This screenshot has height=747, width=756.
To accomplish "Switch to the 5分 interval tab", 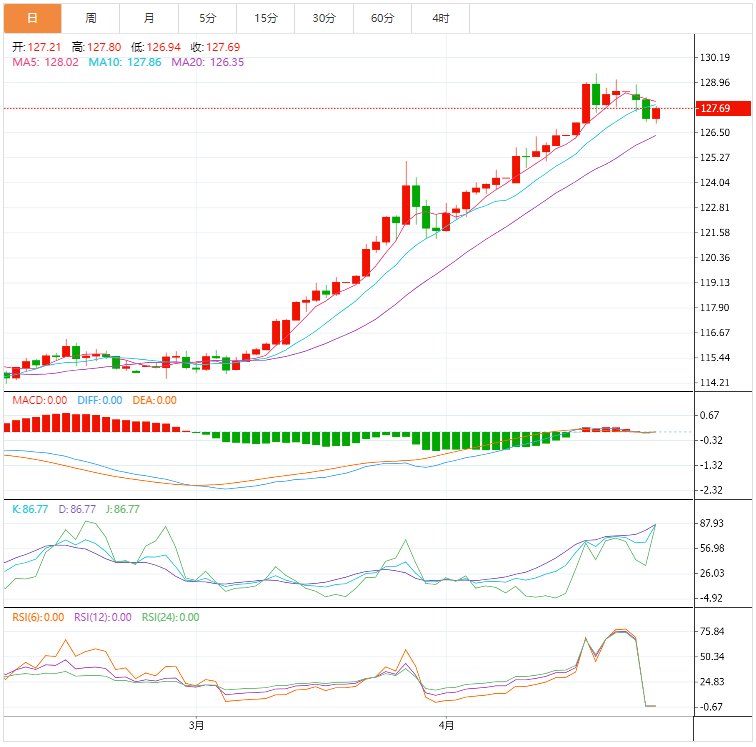I will click(x=207, y=18).
